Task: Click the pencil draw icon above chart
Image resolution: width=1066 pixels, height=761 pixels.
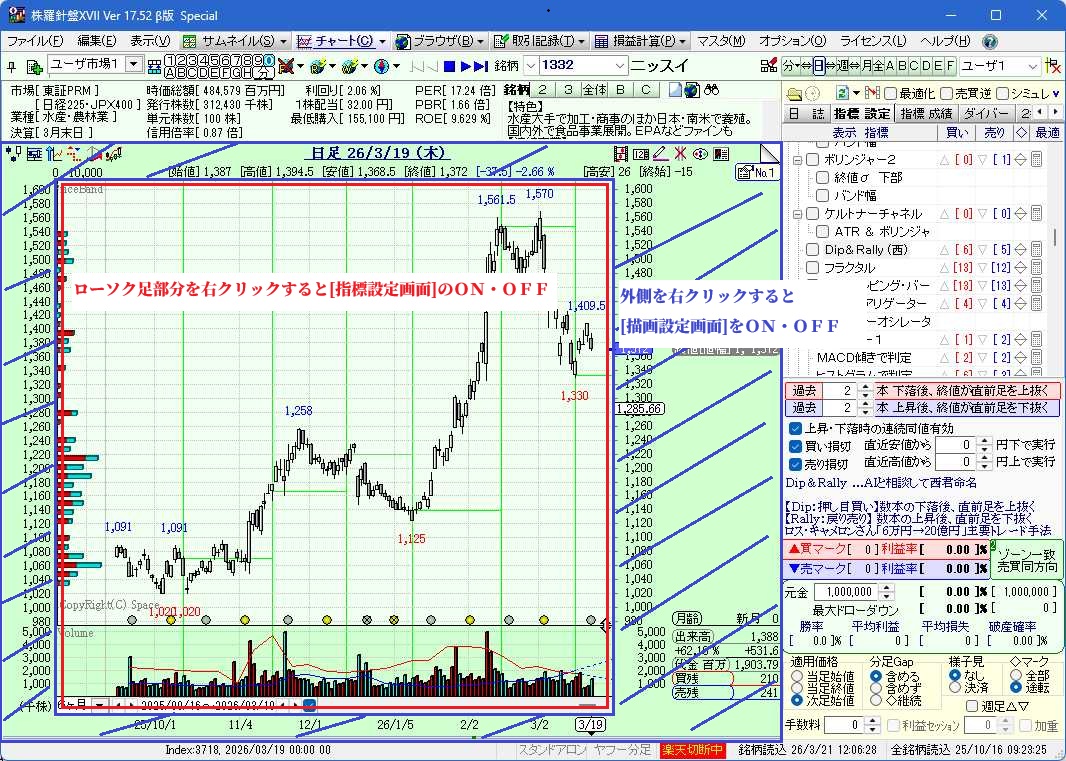Action: [660, 153]
